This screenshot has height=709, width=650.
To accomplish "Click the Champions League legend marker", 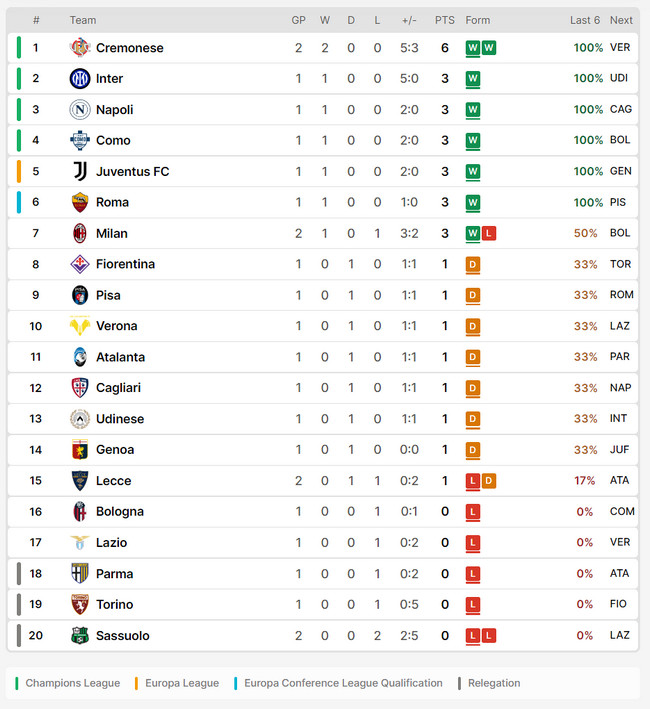I will 17,683.
